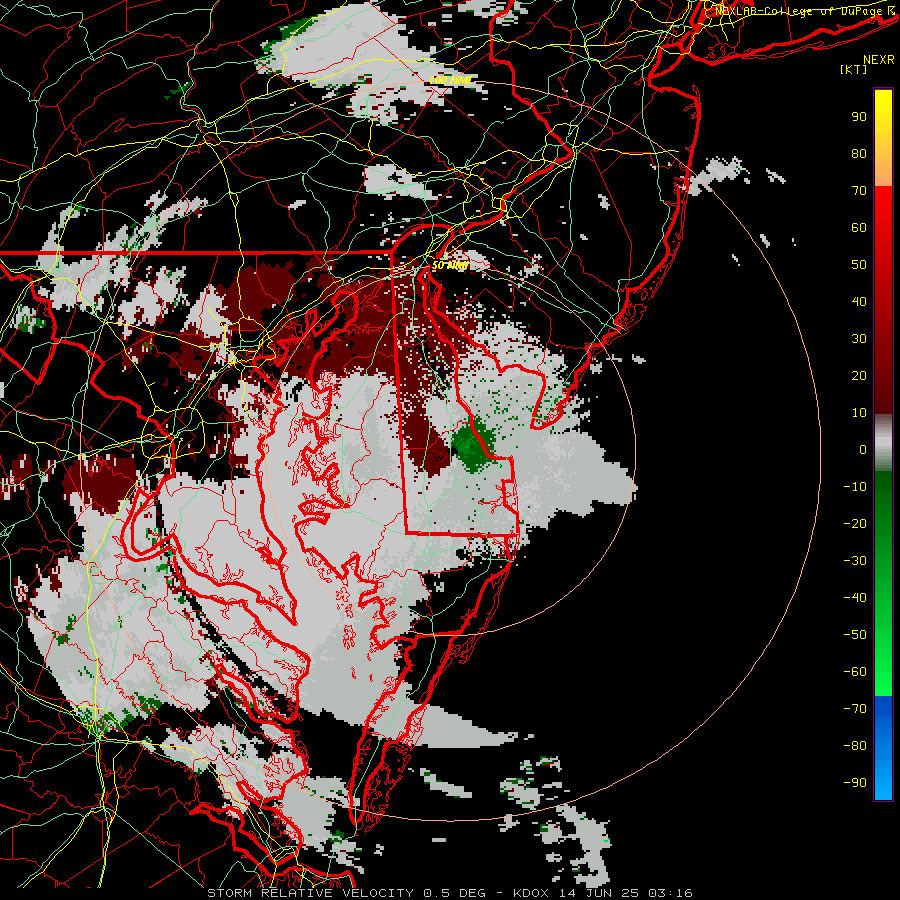The height and width of the screenshot is (900, 900).
Task: Select the -80 value on the velocity scale
Action: pyautogui.click(x=855, y=746)
